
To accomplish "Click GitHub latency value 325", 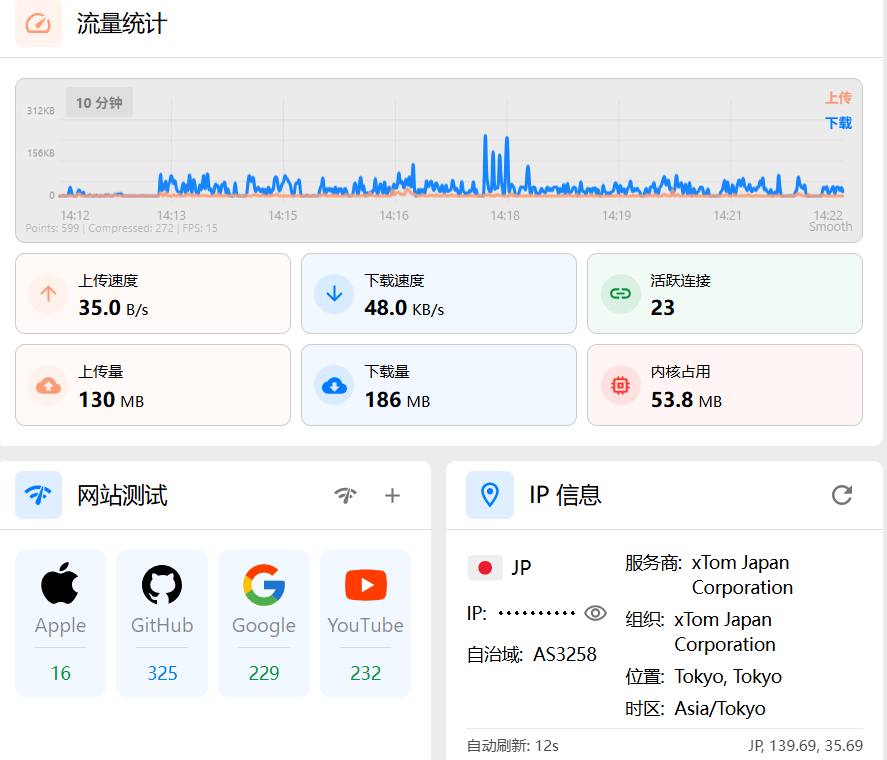I will point(162,673).
